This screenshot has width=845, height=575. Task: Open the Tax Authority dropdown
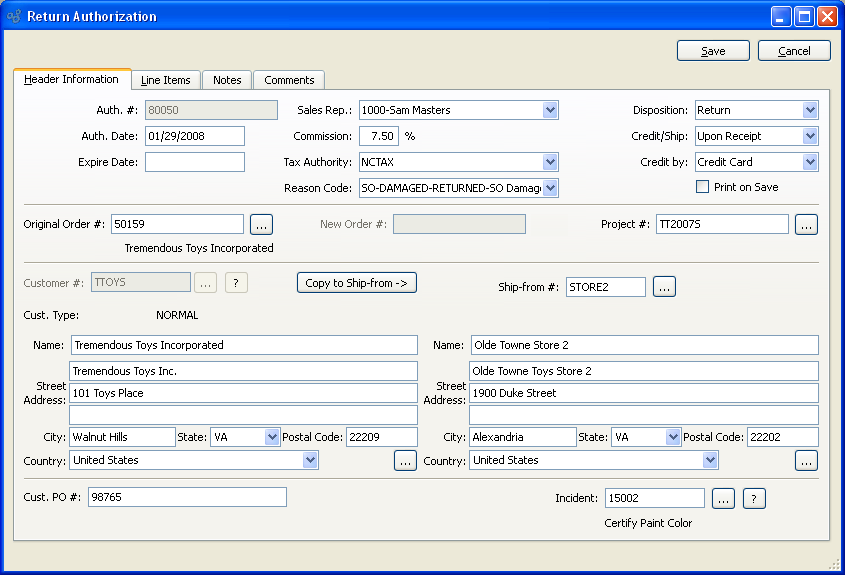(550, 162)
